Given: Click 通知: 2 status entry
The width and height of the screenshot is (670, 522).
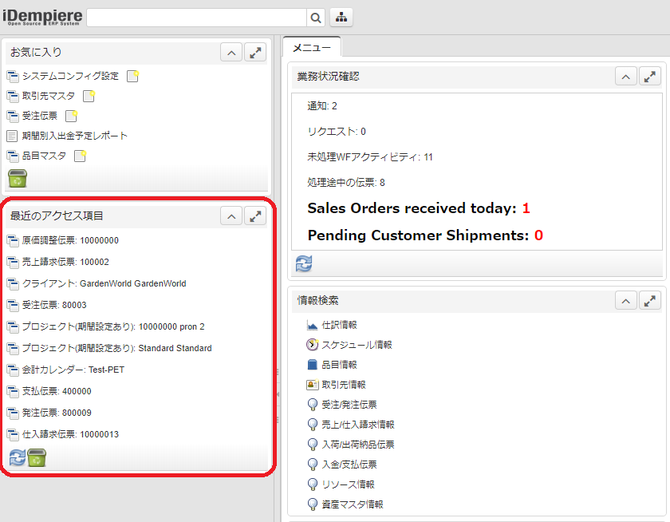Looking at the screenshot, I should [x=322, y=106].
